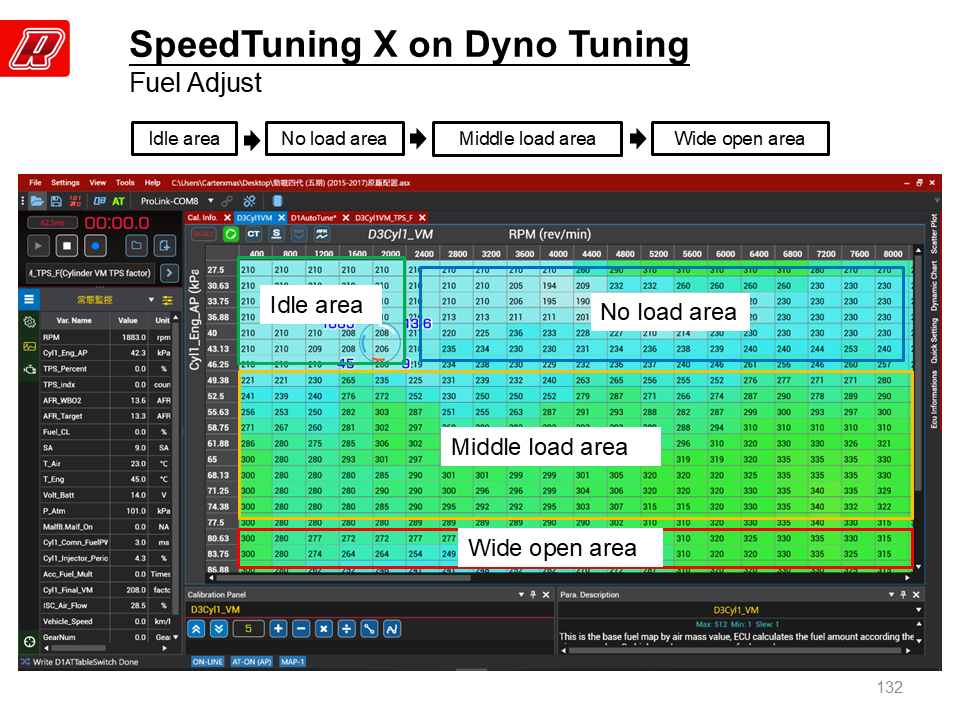Viewport: 960px width, 720px height.
Task: Click the blue disconnect link icon
Action: (x=249, y=201)
